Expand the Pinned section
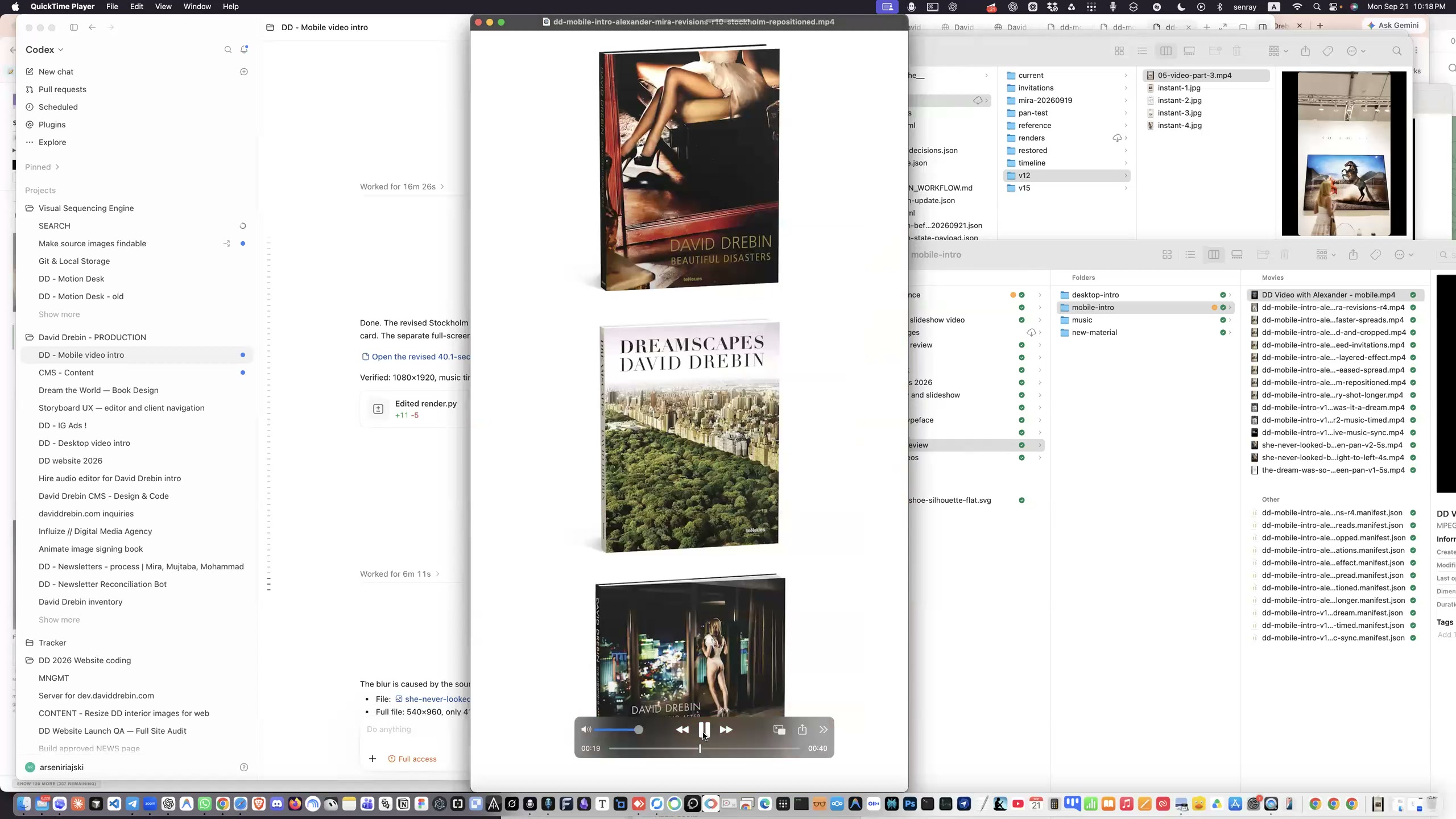Screen dimensions: 1456x819 [x=42, y=167]
